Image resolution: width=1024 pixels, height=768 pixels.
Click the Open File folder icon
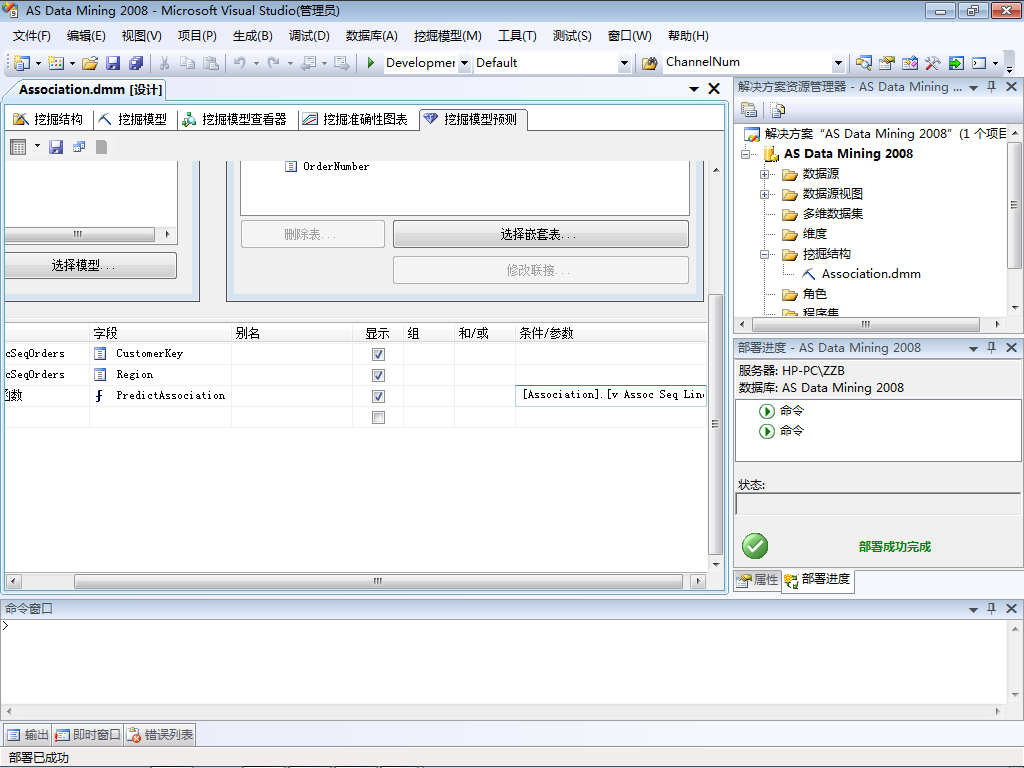pos(90,63)
